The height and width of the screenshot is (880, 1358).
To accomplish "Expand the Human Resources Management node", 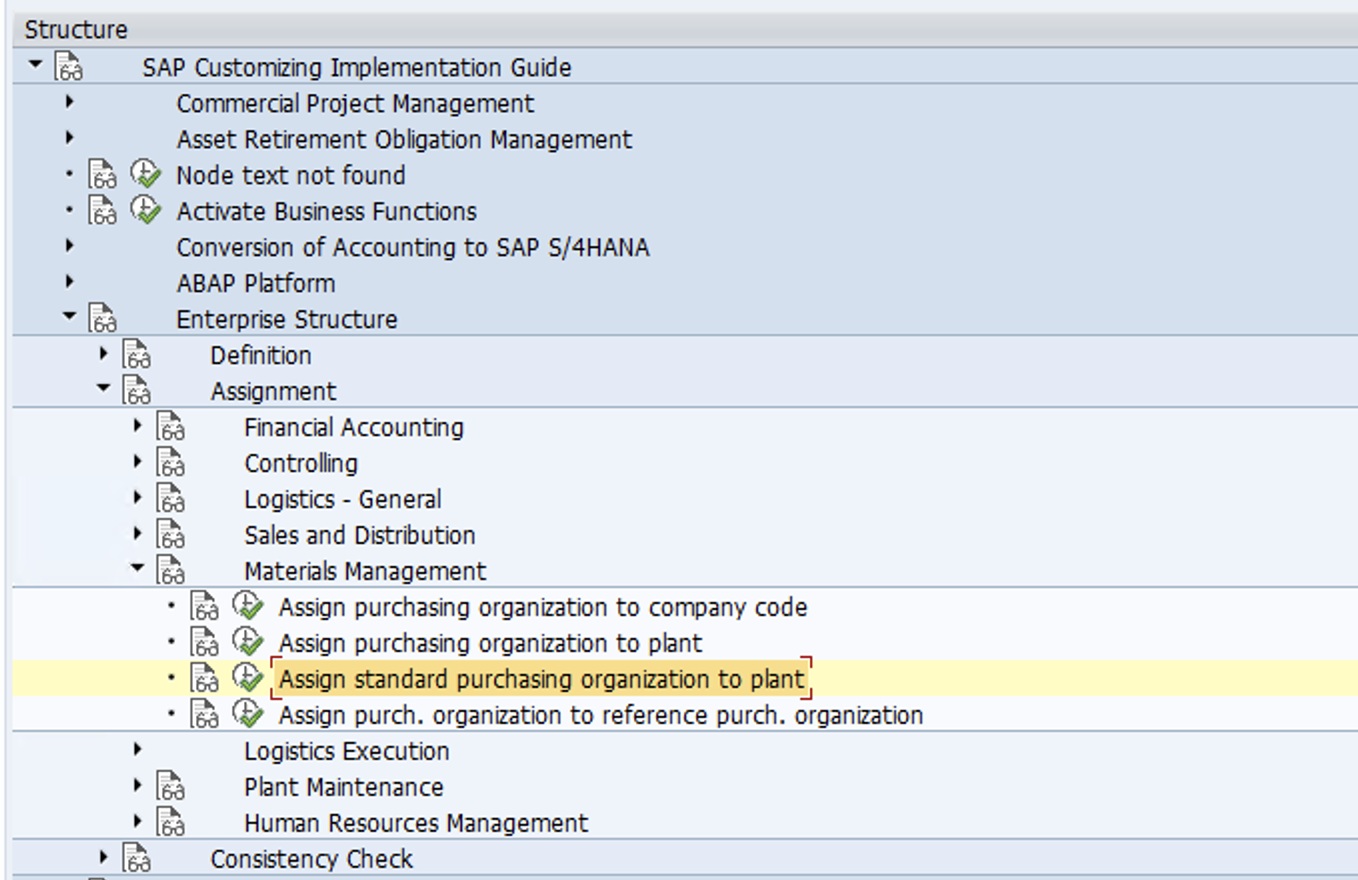I will (138, 821).
